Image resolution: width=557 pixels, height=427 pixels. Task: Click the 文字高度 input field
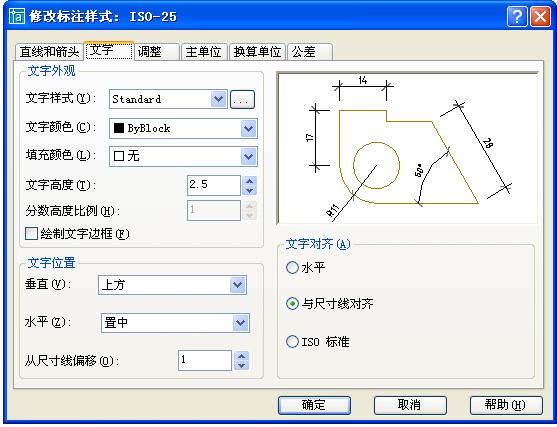tap(214, 185)
